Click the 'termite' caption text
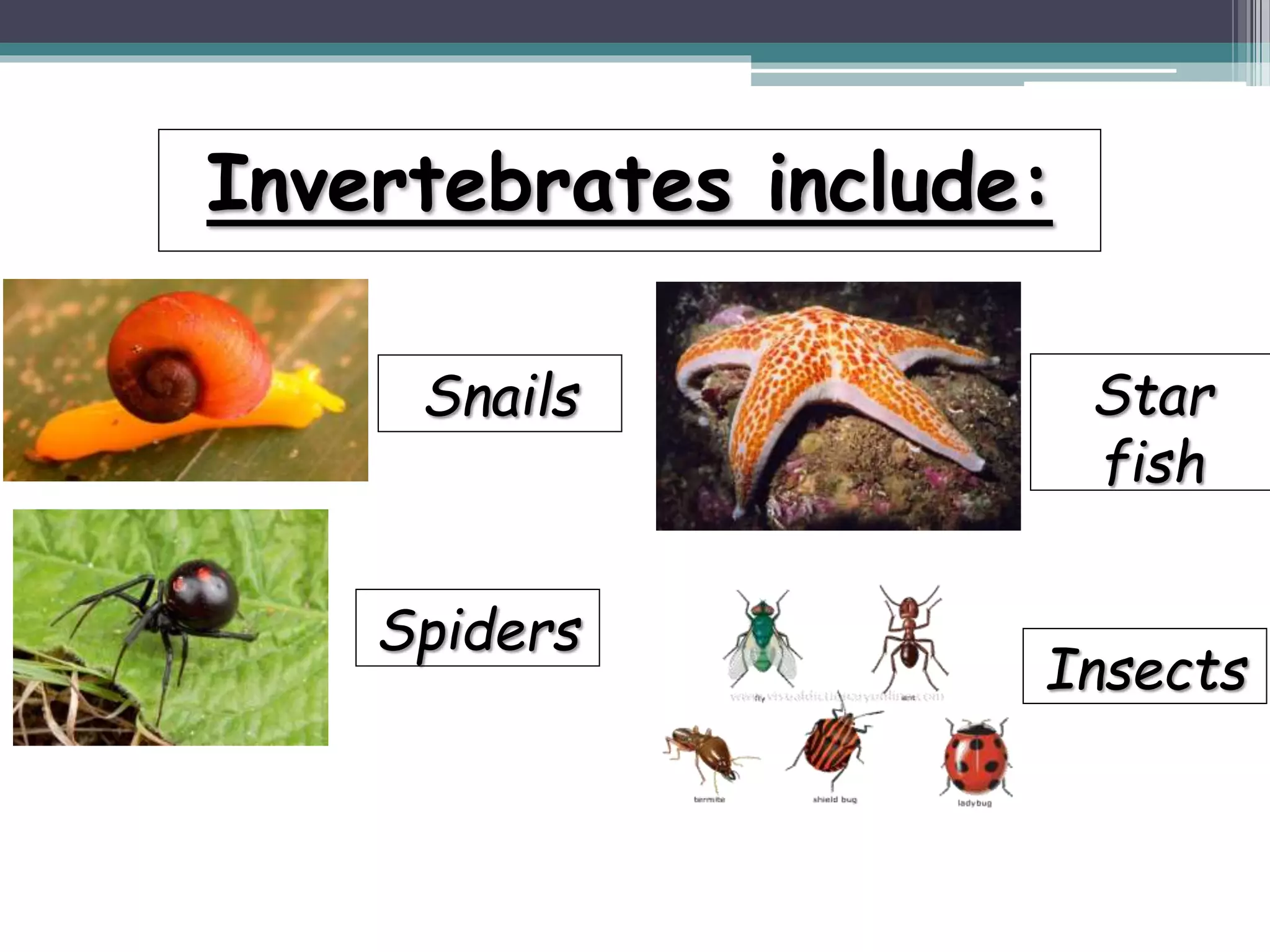This screenshot has height=952, width=1270. pos(709,800)
